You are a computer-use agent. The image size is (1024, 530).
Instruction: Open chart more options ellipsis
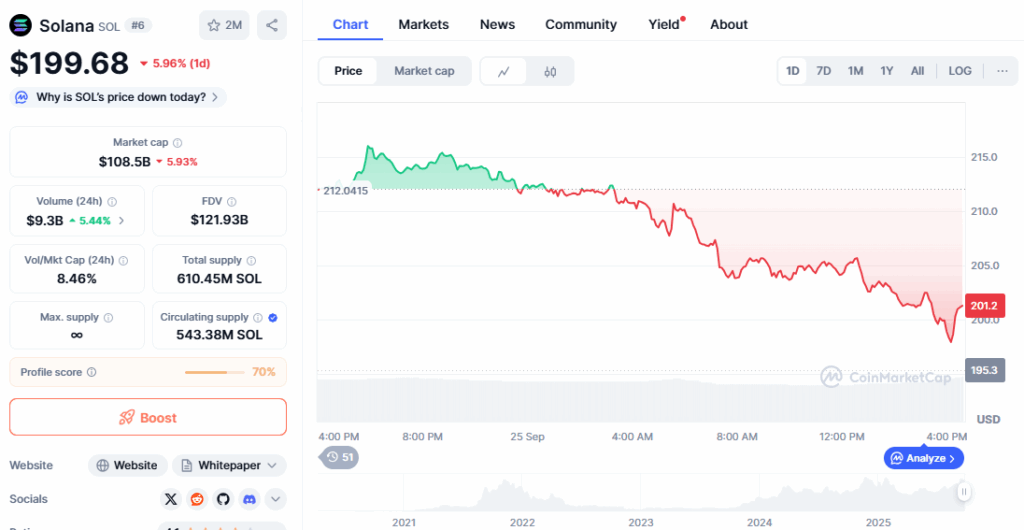tap(1002, 71)
